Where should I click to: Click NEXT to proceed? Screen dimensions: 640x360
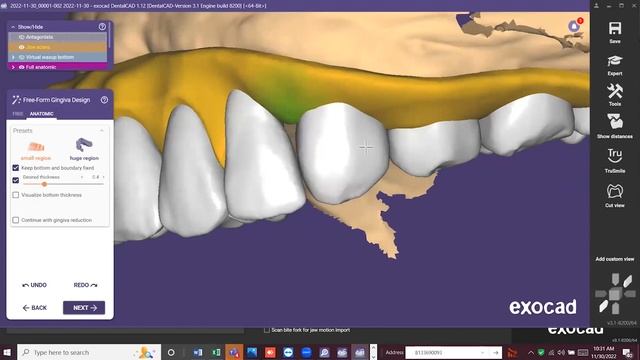click(84, 308)
